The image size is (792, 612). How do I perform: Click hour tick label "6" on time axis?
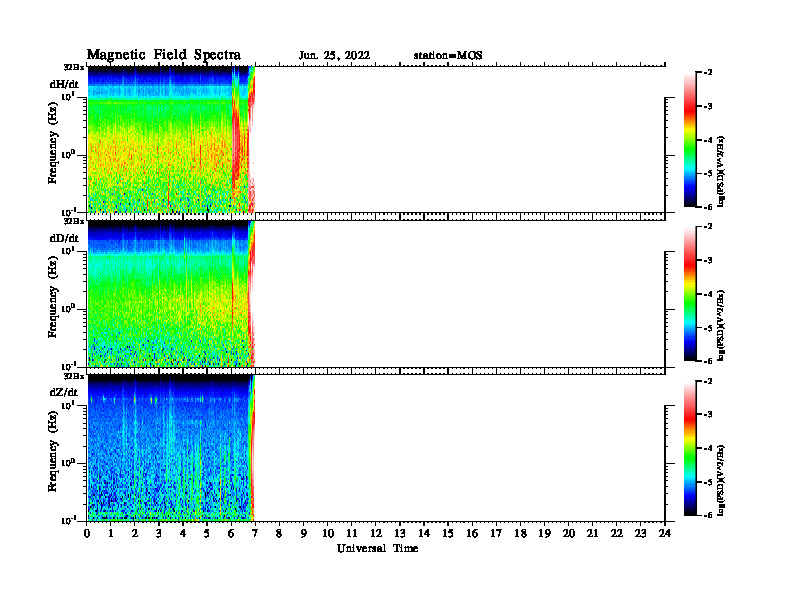231,533
